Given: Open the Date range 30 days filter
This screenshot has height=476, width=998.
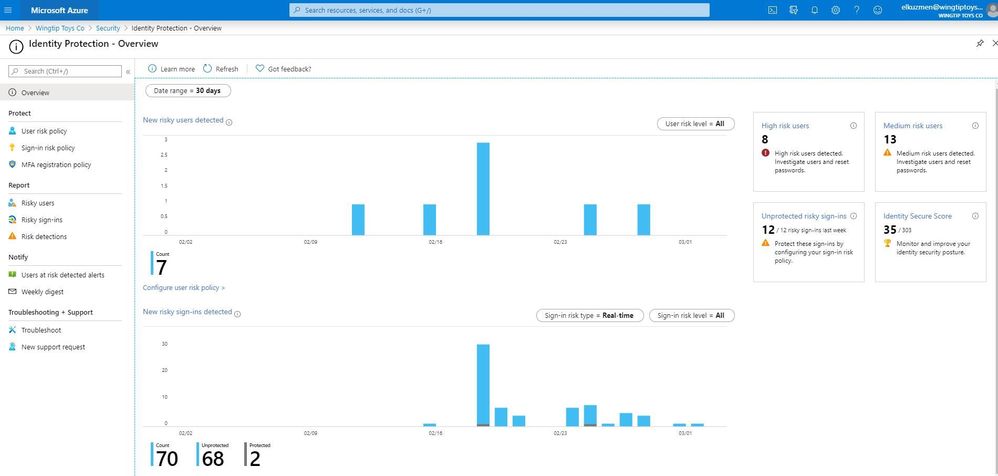Looking at the screenshot, I should coord(188,91).
